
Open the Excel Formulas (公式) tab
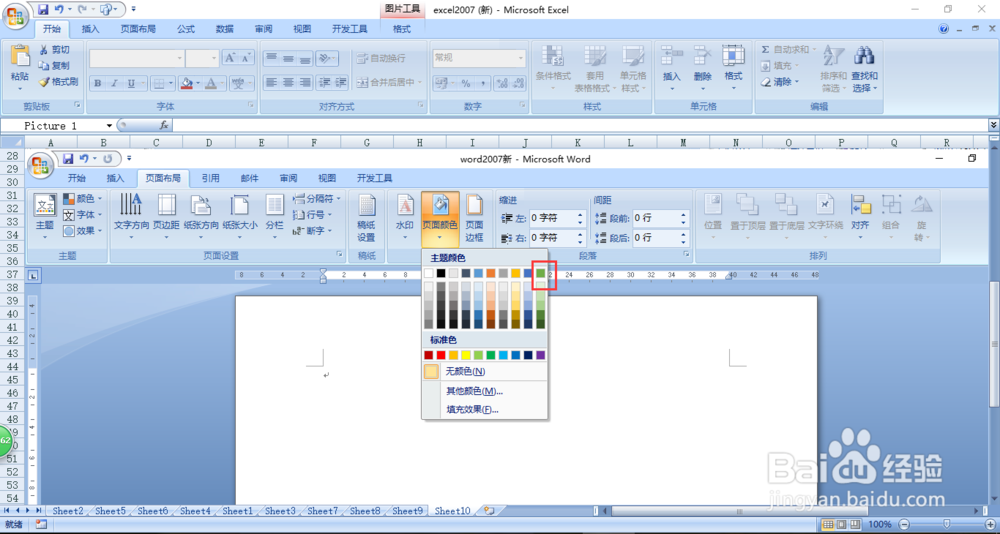(x=186, y=29)
